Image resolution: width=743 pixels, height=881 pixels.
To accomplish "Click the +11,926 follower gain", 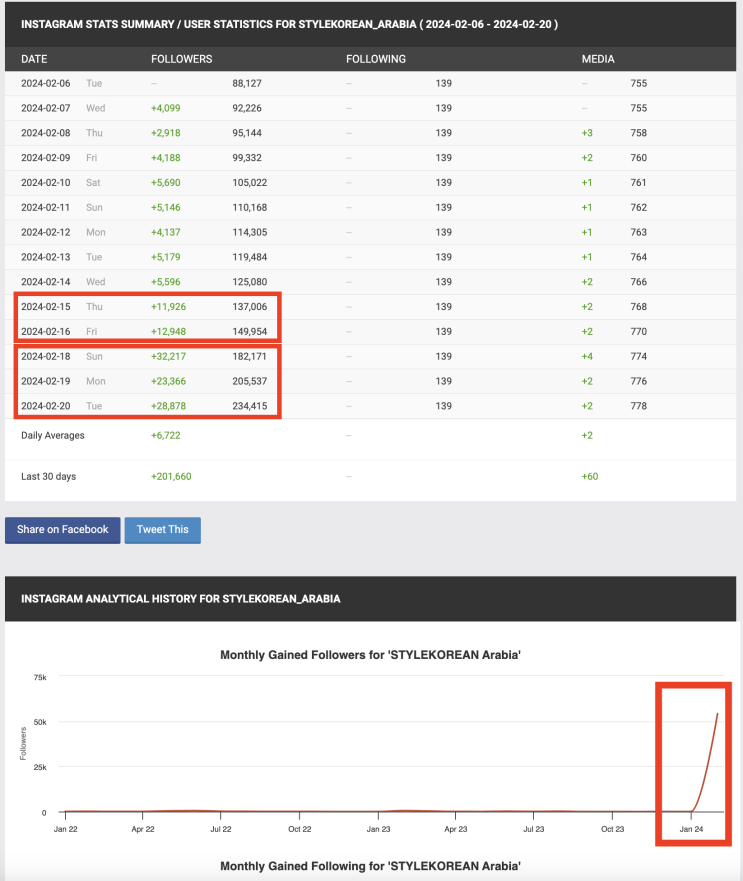I will (169, 307).
